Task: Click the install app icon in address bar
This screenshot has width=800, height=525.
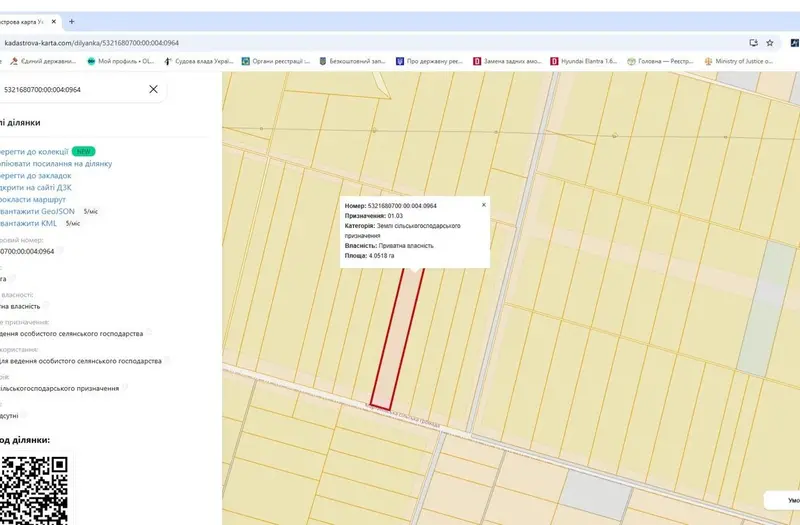Action: (754, 43)
